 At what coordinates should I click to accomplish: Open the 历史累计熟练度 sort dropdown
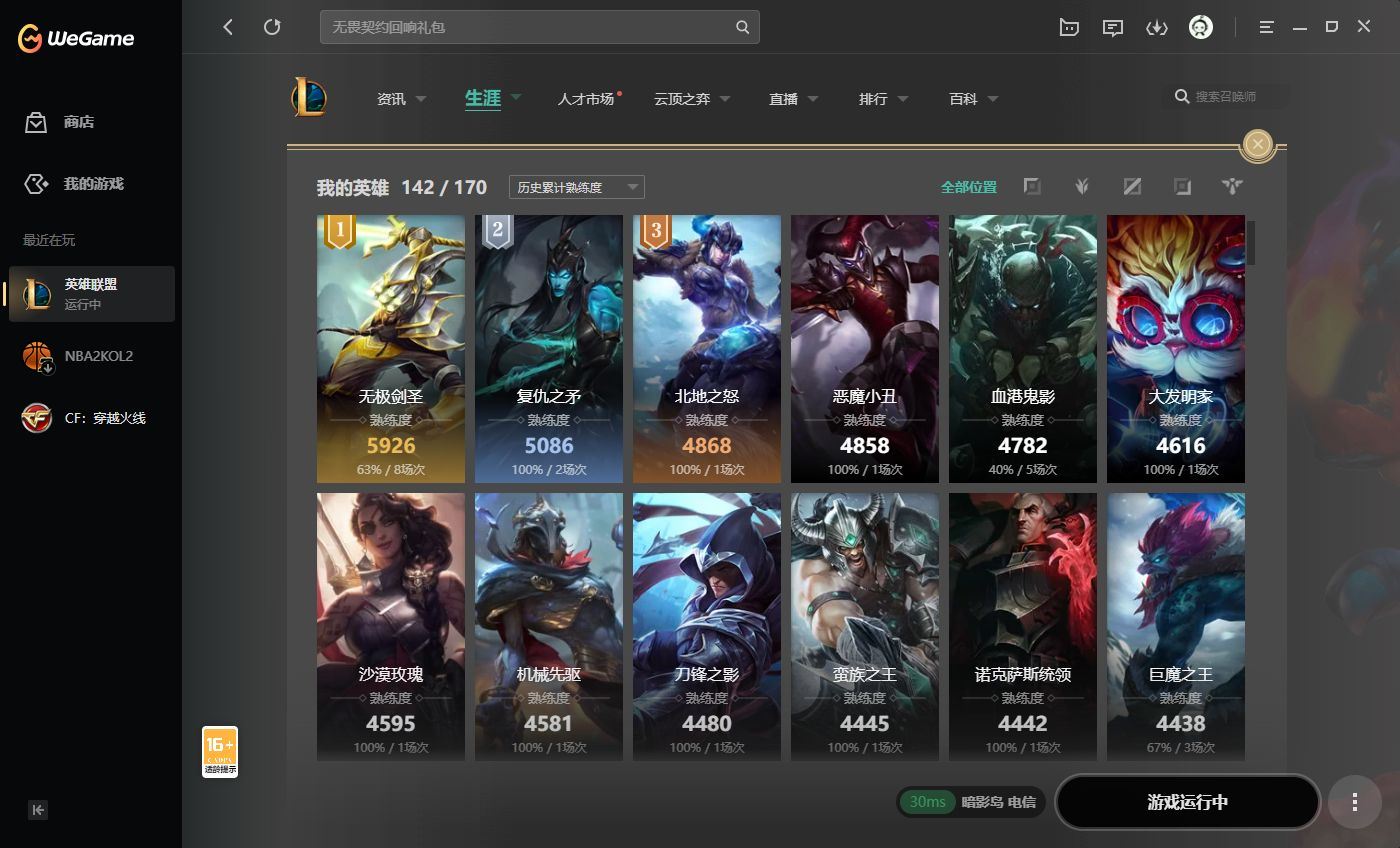576,187
